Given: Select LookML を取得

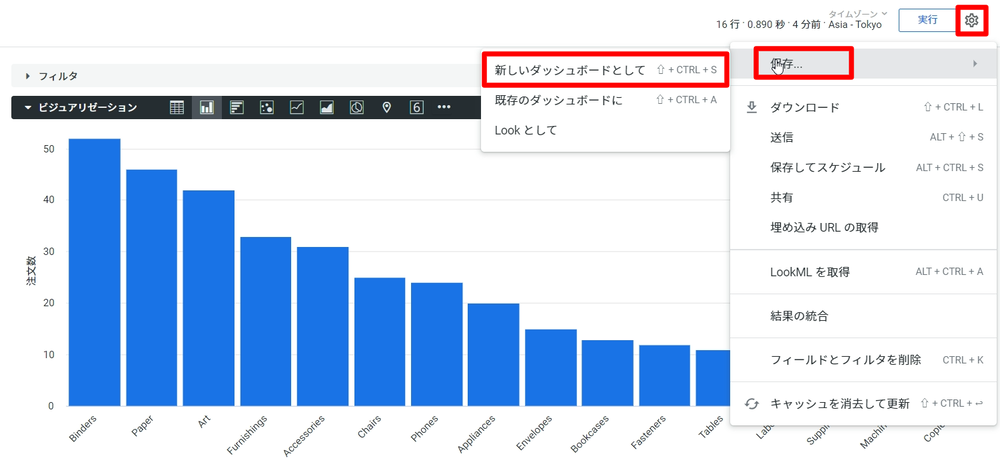Looking at the screenshot, I should pos(864,272).
